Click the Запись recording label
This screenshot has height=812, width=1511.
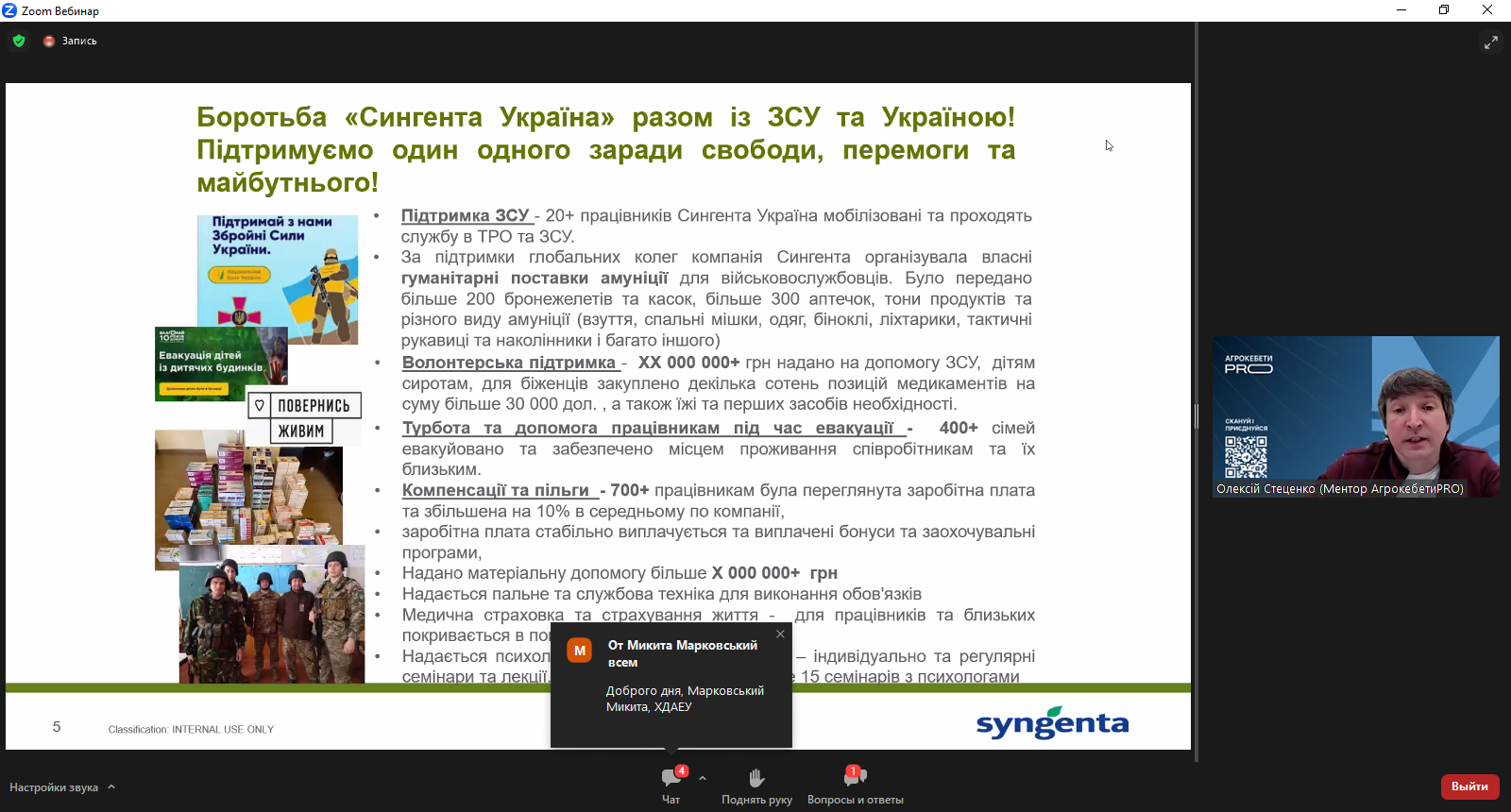tap(79, 42)
